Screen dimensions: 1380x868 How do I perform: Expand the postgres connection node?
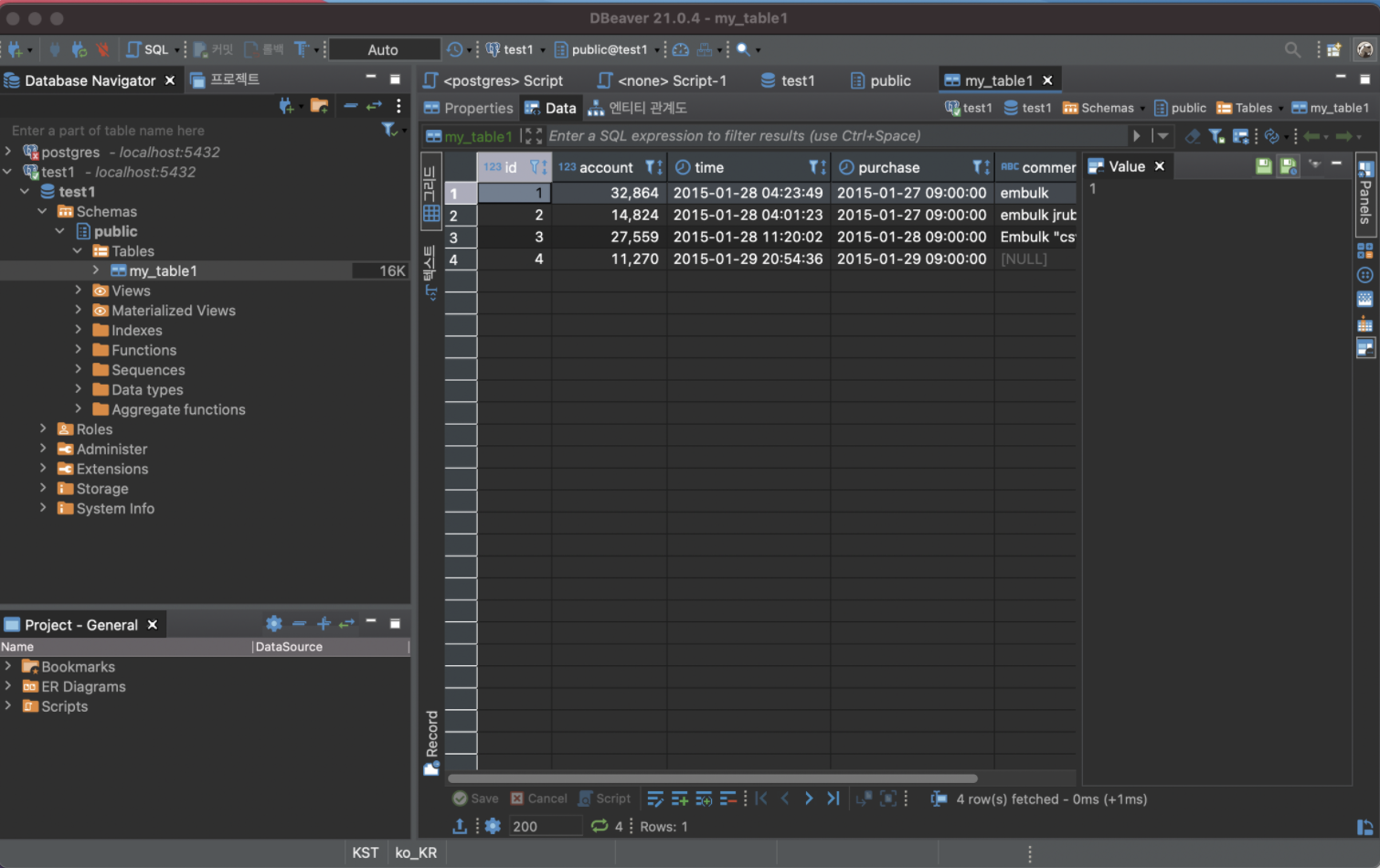click(8, 152)
